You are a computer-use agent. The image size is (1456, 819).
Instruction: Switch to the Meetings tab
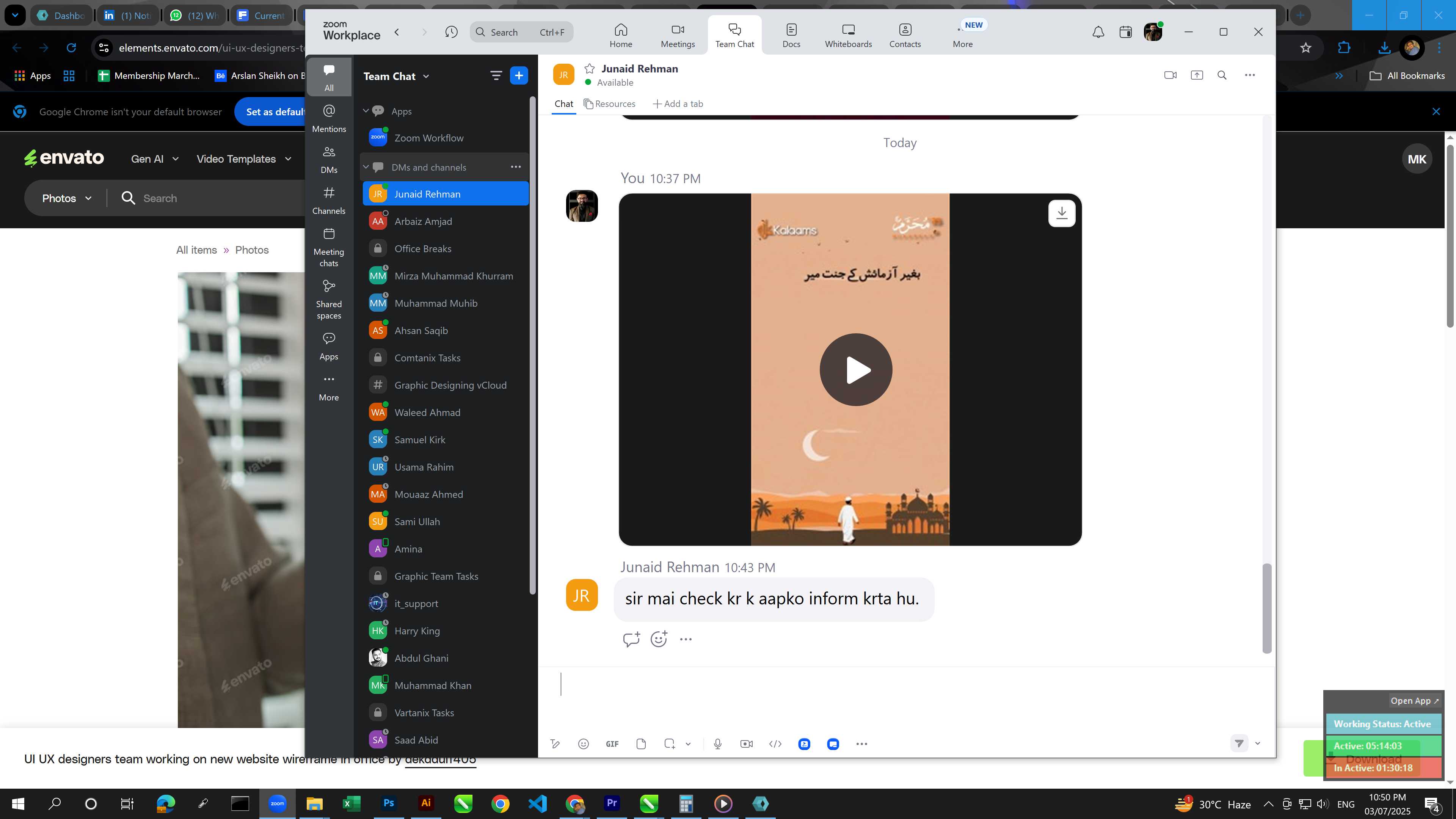point(678,35)
